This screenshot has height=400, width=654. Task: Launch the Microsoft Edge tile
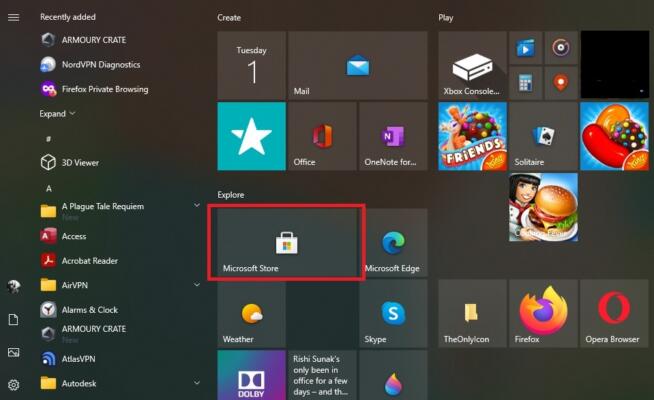(393, 243)
